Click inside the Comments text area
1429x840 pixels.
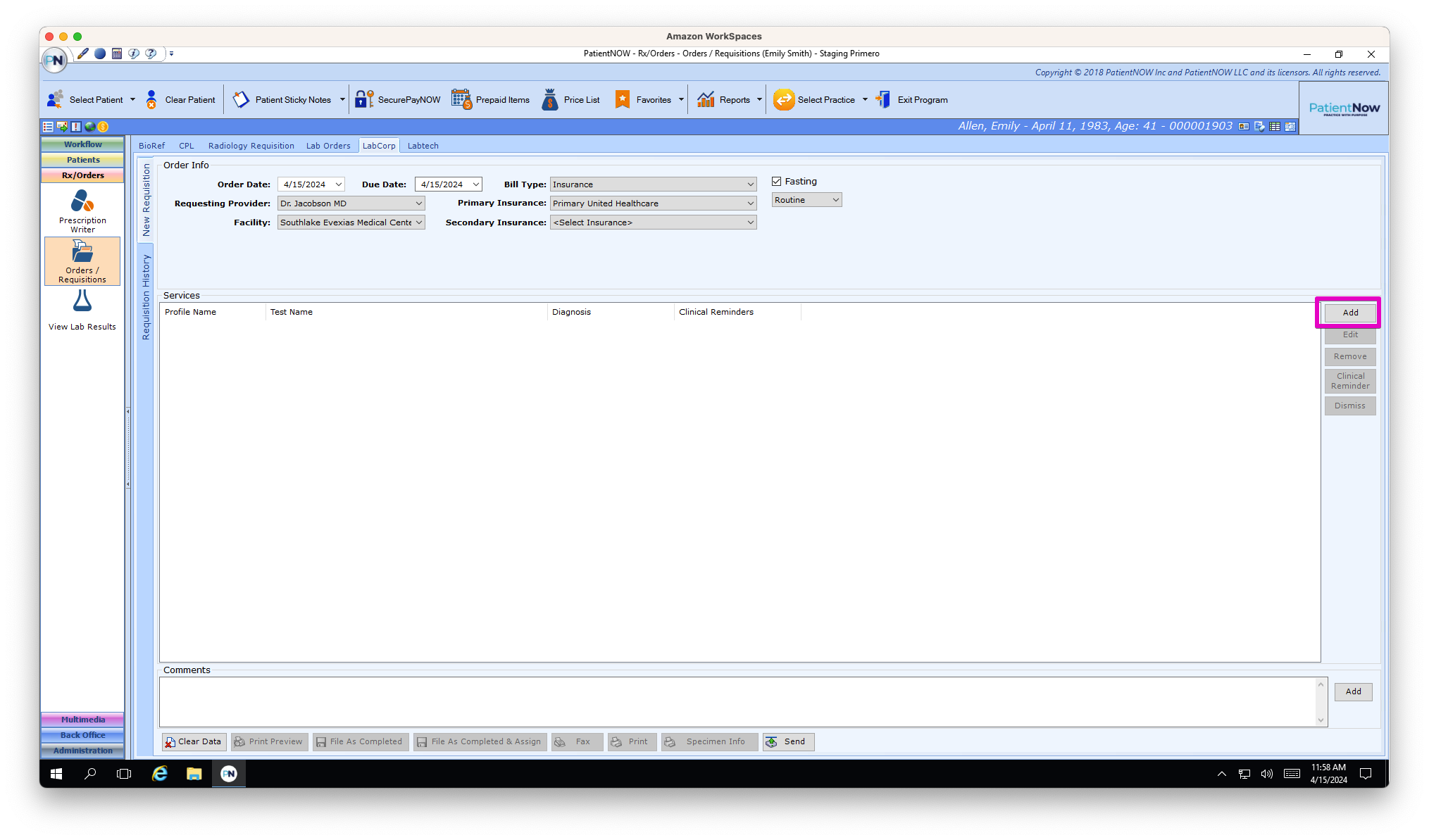(740, 702)
